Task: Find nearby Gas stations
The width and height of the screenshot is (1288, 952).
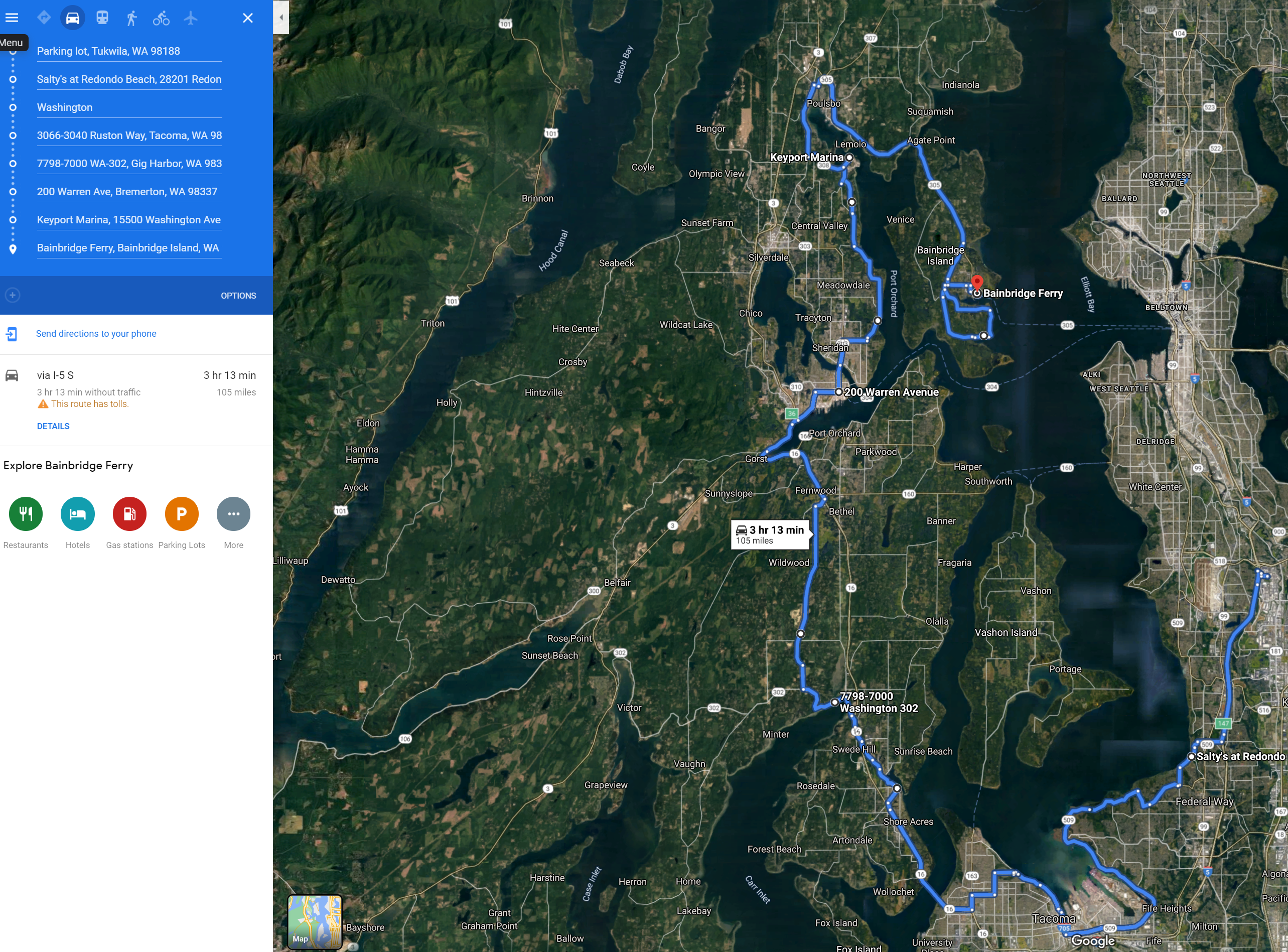Action: point(129,513)
